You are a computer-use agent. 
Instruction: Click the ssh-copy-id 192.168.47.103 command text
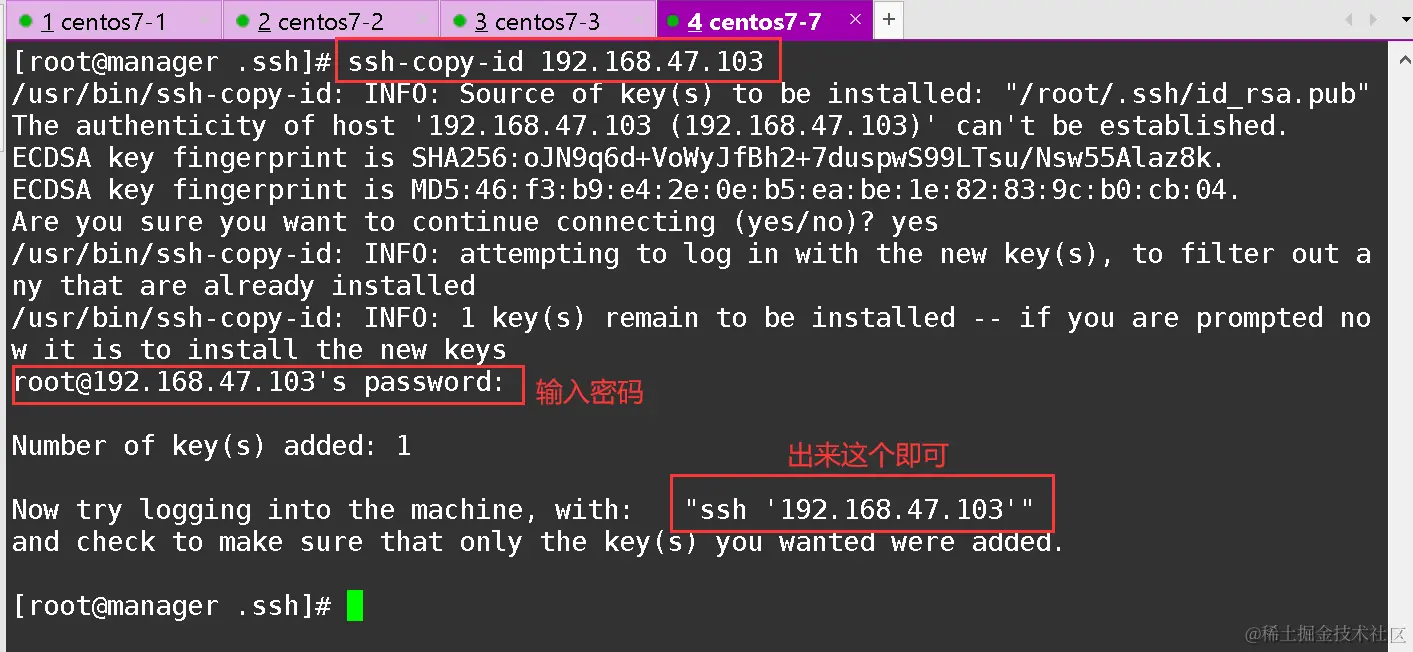[x=556, y=62]
